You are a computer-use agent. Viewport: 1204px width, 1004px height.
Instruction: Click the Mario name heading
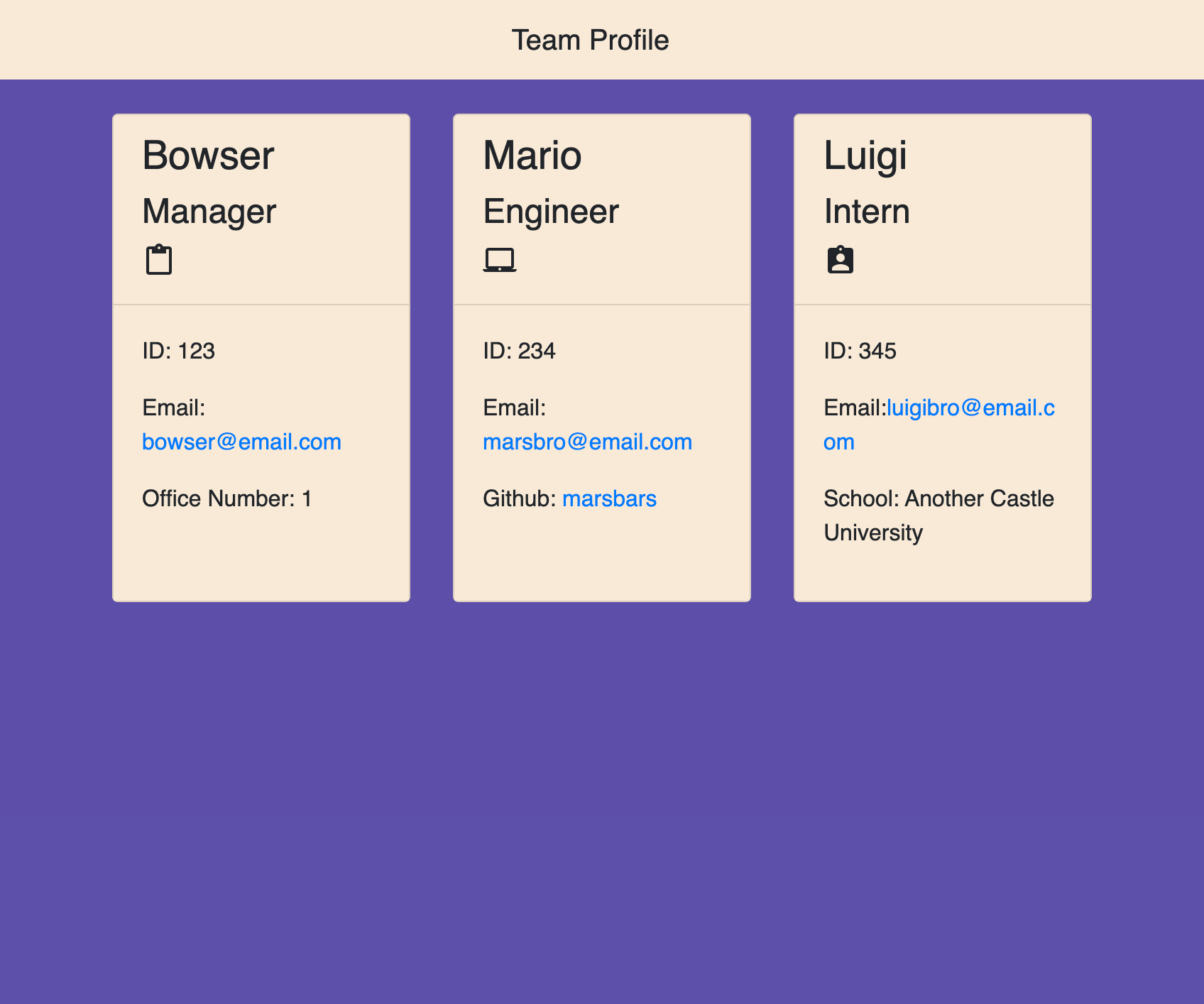click(x=532, y=155)
